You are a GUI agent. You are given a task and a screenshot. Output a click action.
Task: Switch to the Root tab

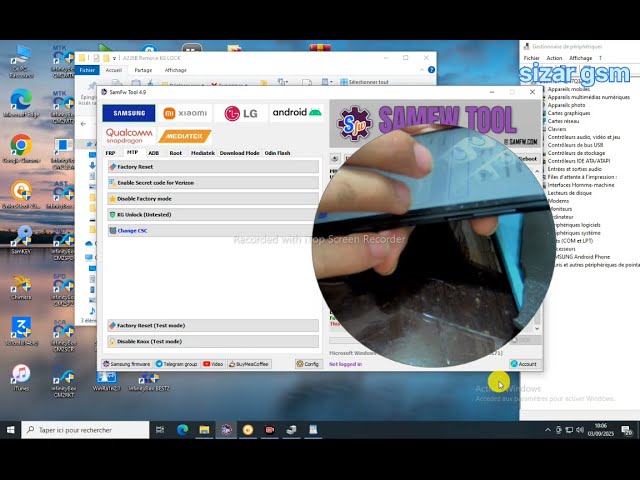pyautogui.click(x=176, y=153)
